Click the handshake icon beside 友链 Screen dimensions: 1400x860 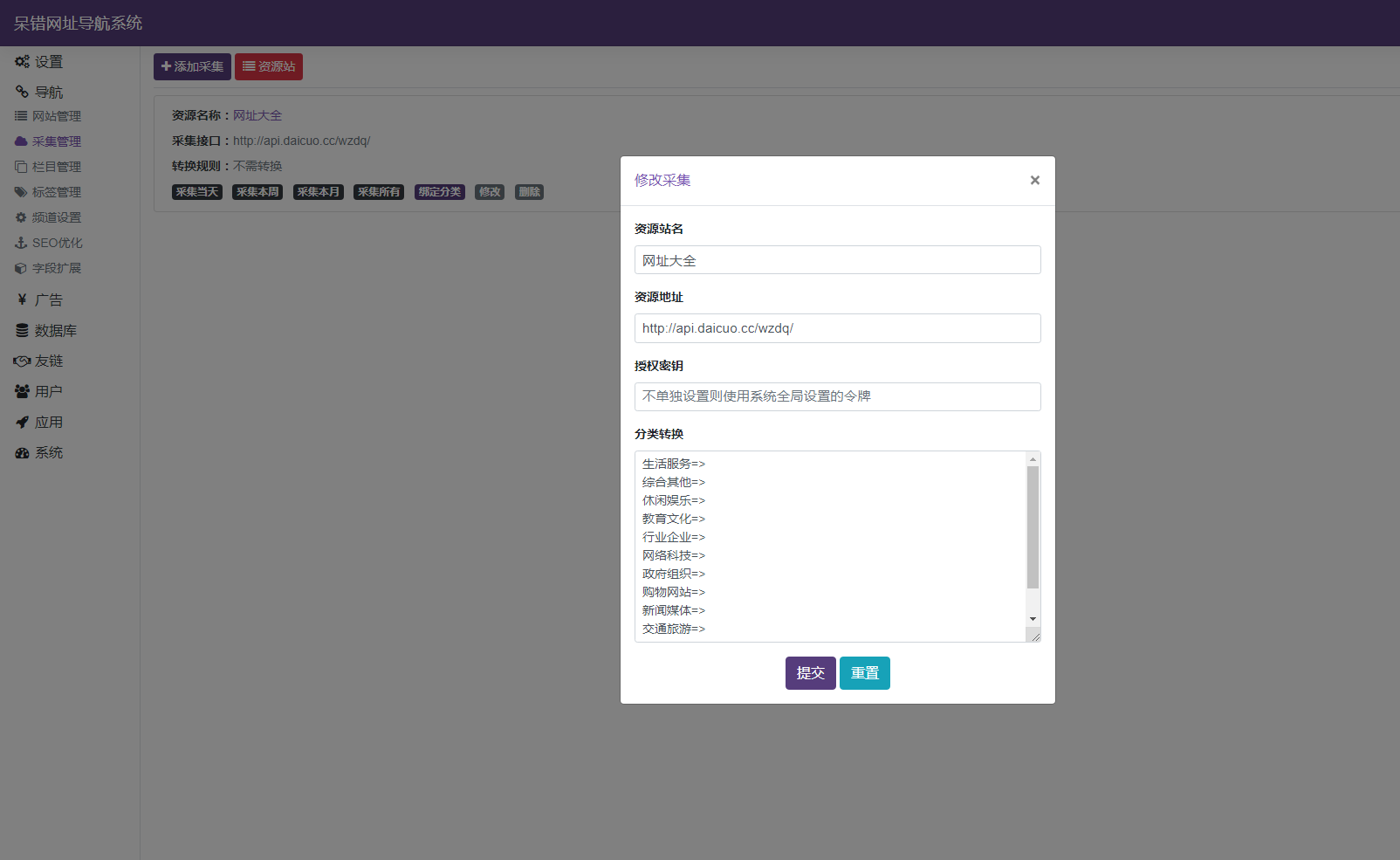point(22,361)
